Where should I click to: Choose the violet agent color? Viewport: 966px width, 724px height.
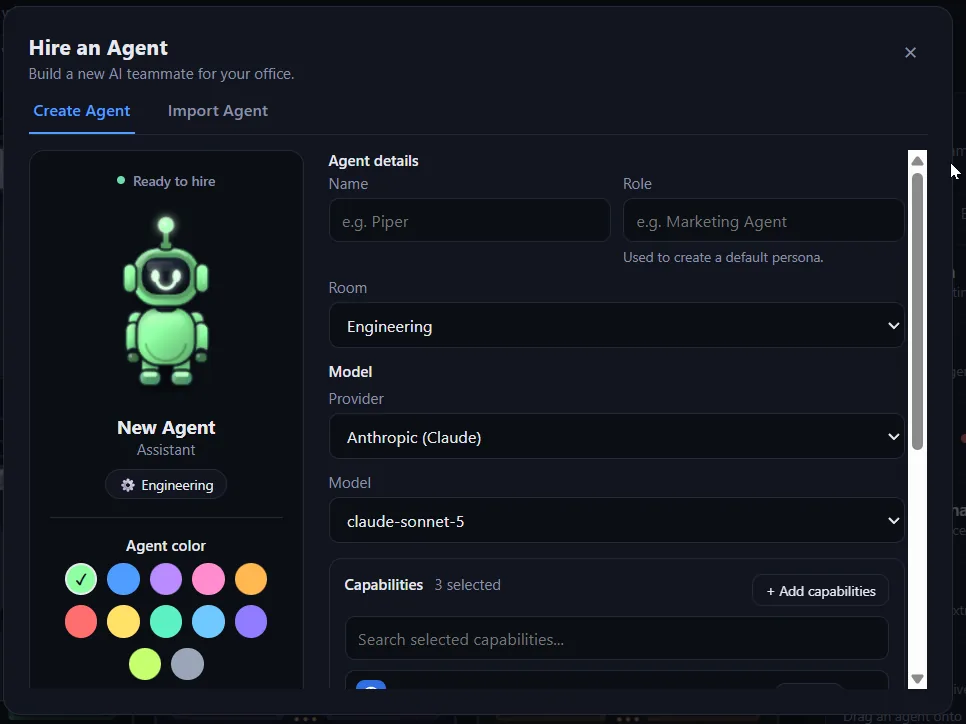click(251, 621)
